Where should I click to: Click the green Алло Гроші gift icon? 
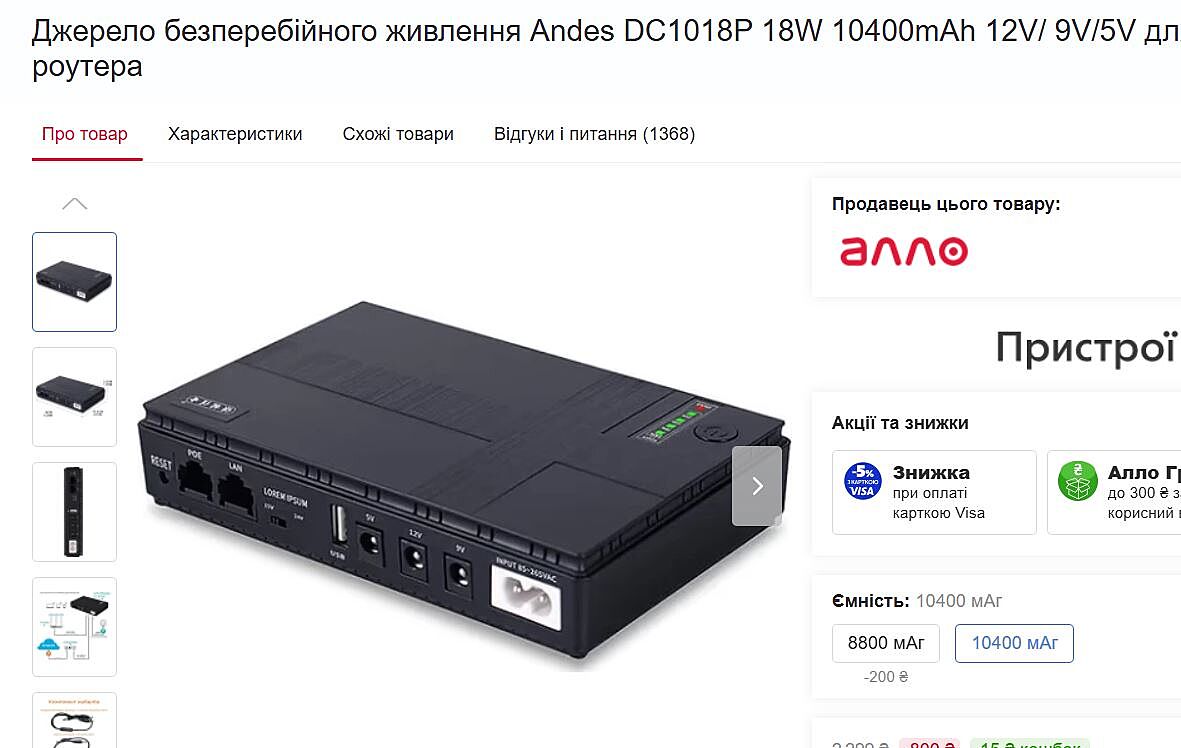pyautogui.click(x=1078, y=481)
